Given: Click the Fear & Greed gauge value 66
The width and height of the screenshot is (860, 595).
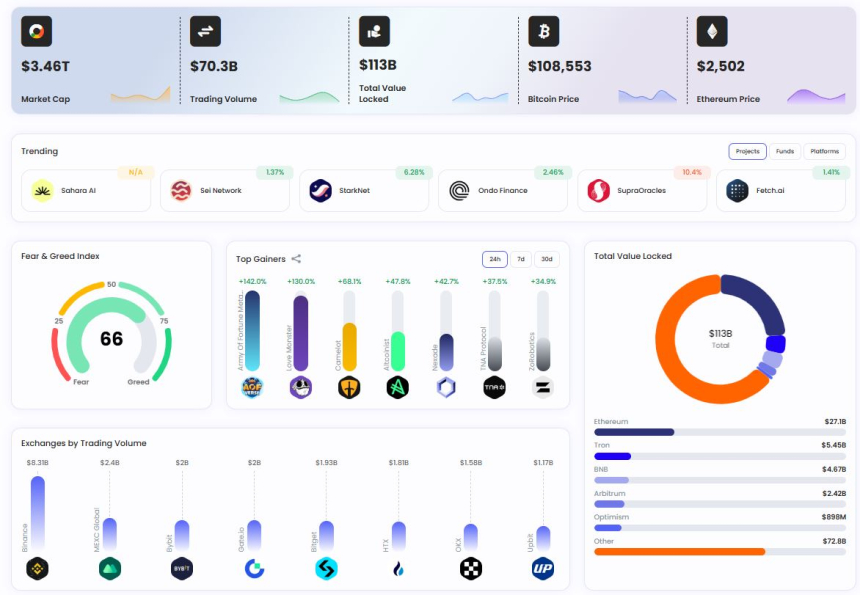Looking at the screenshot, I should pos(111,339).
